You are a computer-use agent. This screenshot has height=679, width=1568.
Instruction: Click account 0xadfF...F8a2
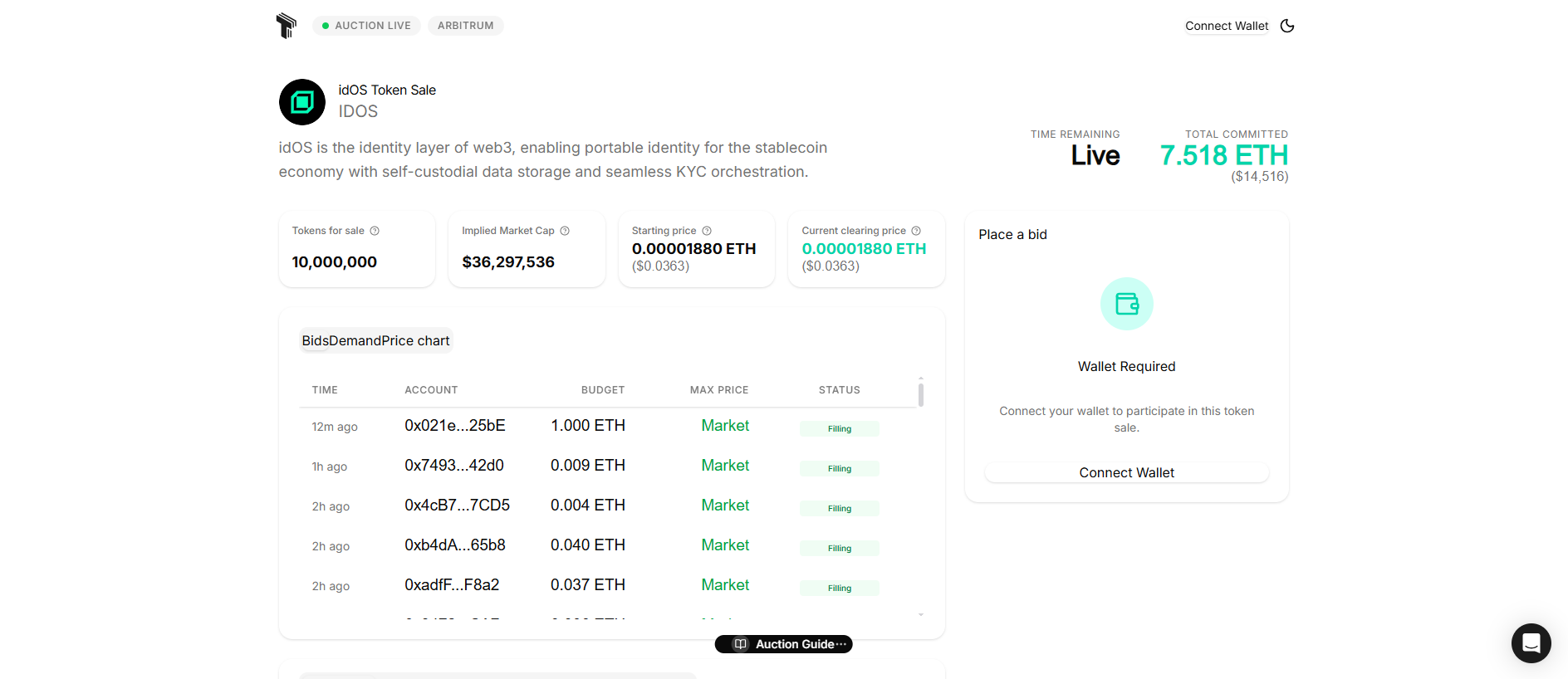(x=452, y=585)
